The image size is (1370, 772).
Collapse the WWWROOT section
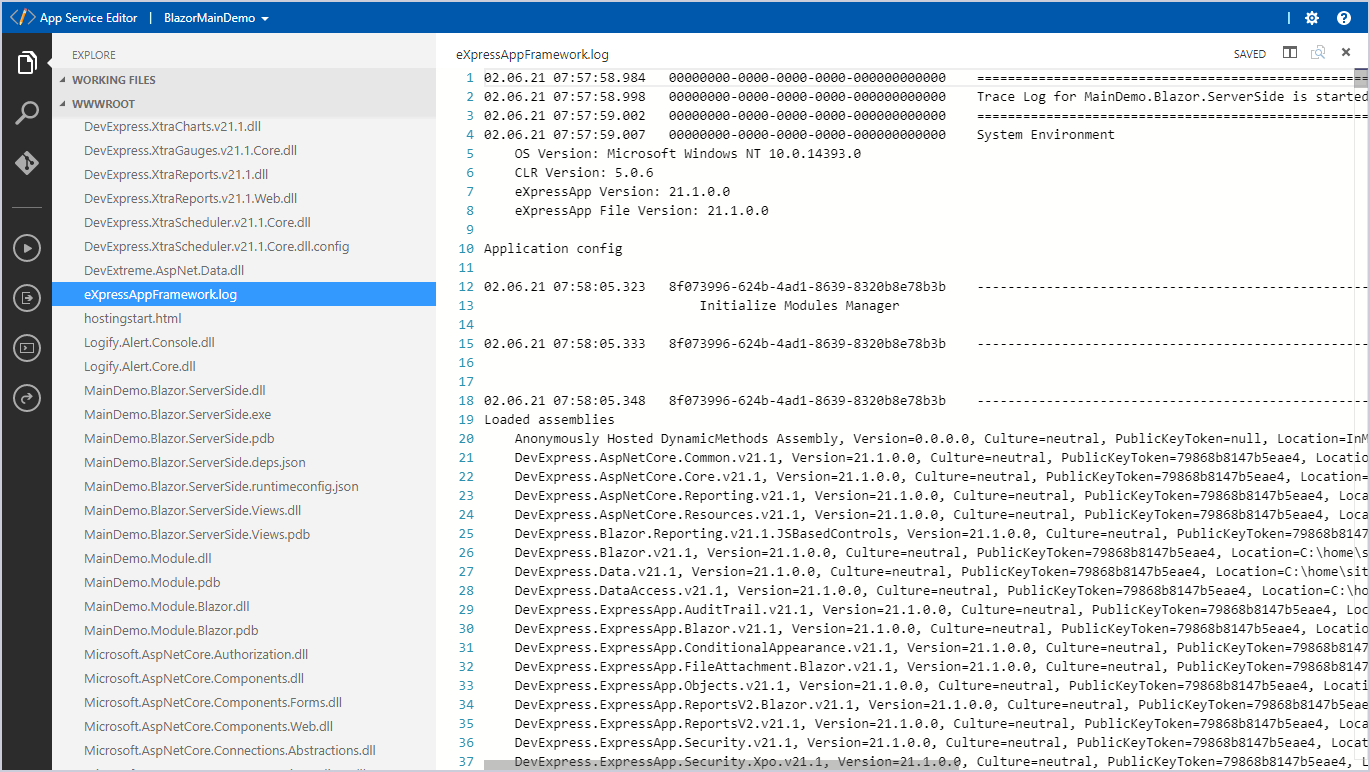click(x=103, y=104)
